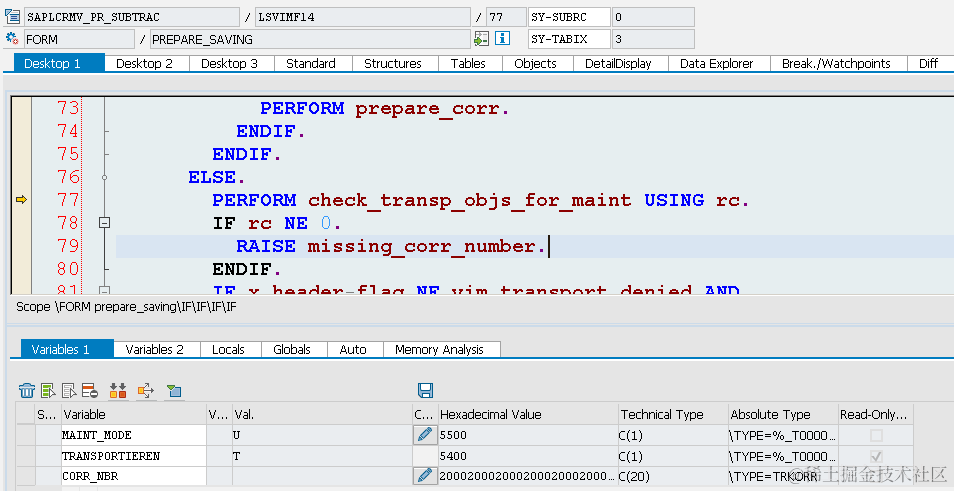Click the MAINT_MODE variable name cell
954x491 pixels.
(x=133, y=435)
